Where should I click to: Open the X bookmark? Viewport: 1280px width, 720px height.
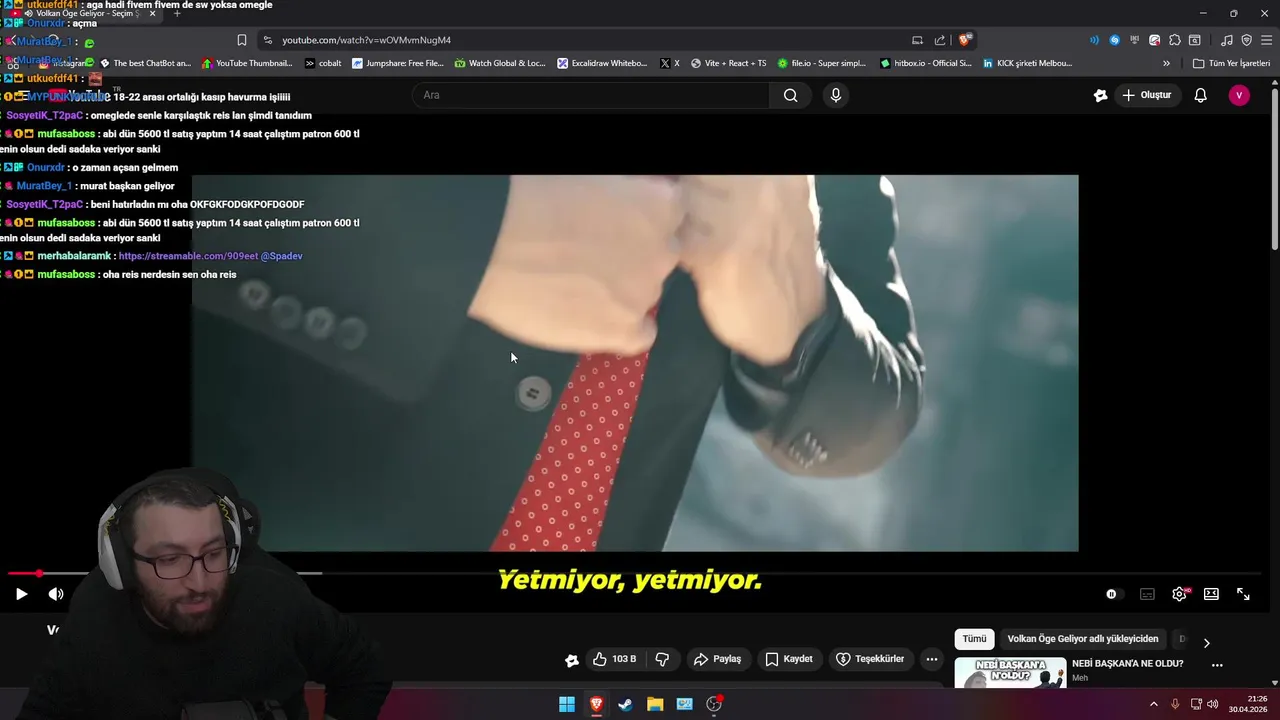[x=670, y=63]
